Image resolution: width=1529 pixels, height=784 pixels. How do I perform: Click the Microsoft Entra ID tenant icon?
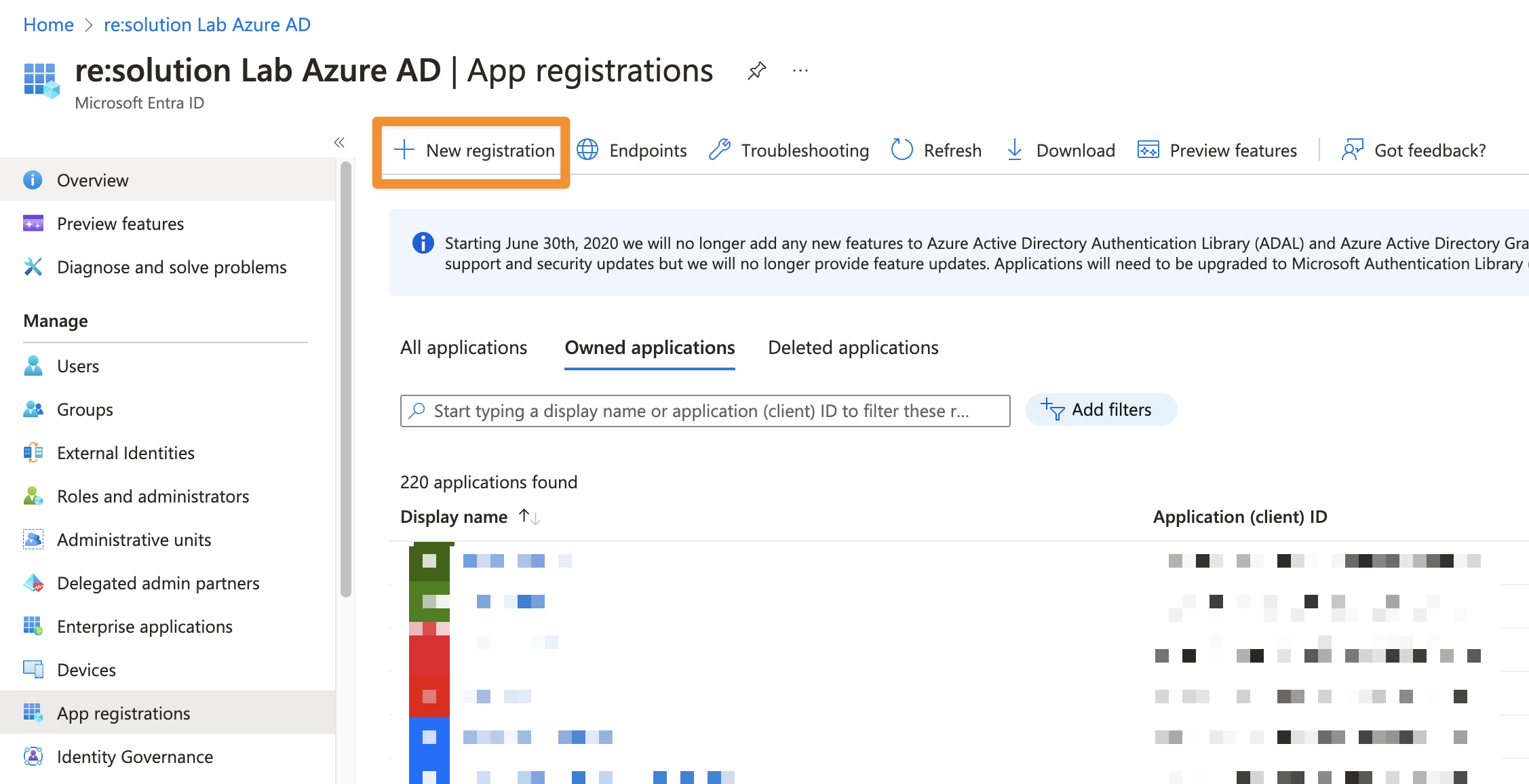(41, 81)
